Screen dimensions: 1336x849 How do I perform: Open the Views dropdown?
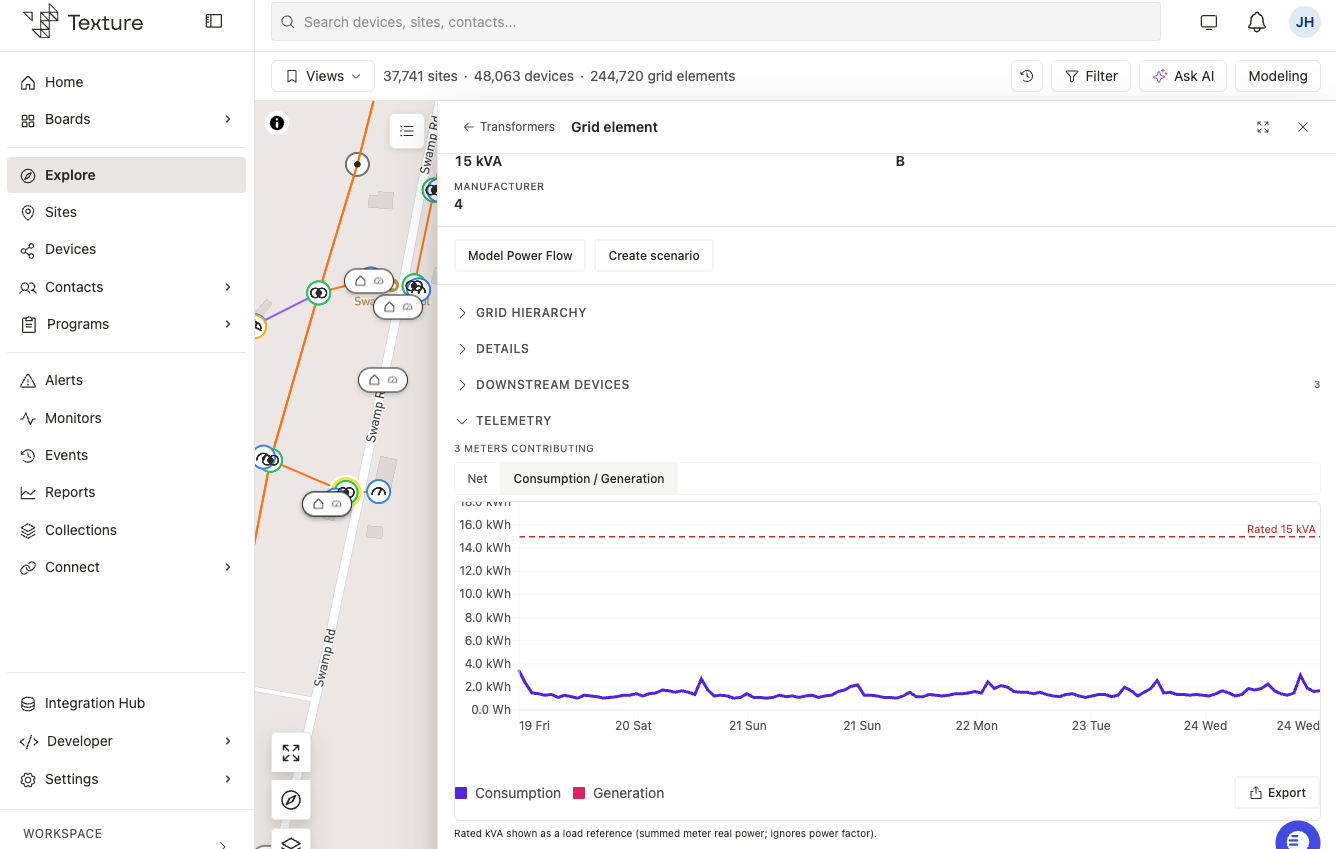click(x=323, y=76)
